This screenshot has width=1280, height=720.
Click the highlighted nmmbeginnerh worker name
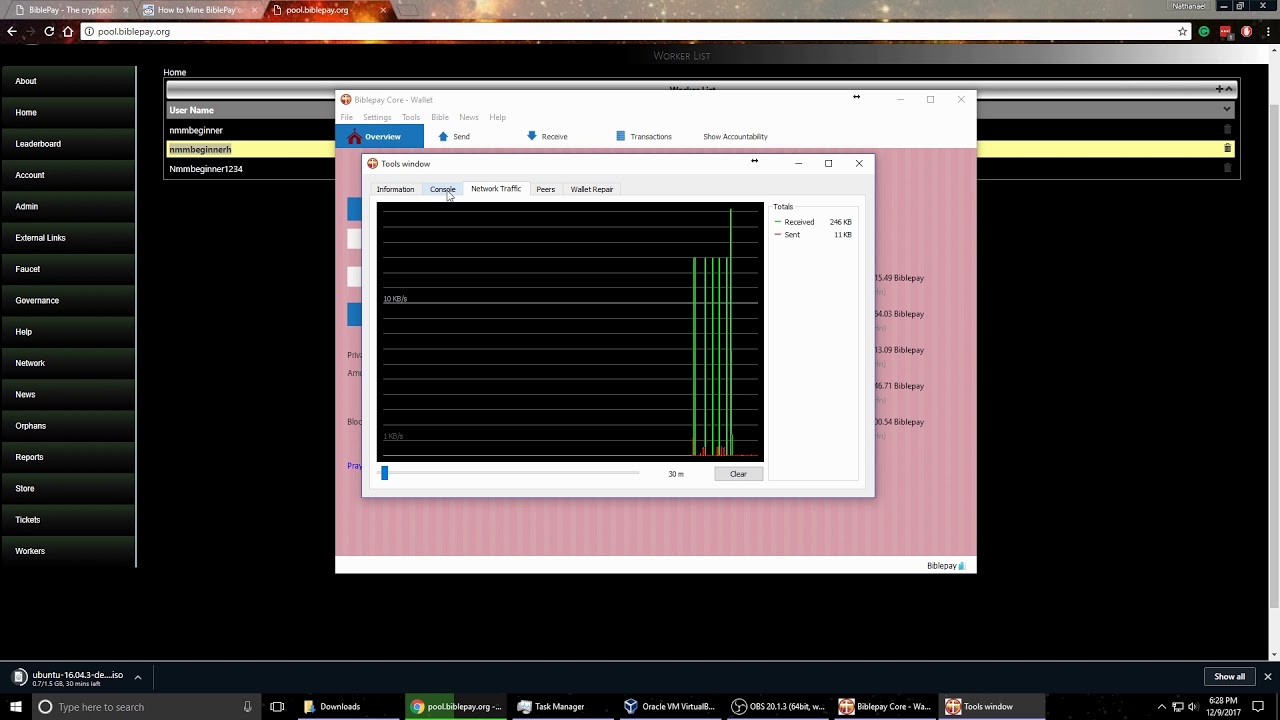[200, 149]
